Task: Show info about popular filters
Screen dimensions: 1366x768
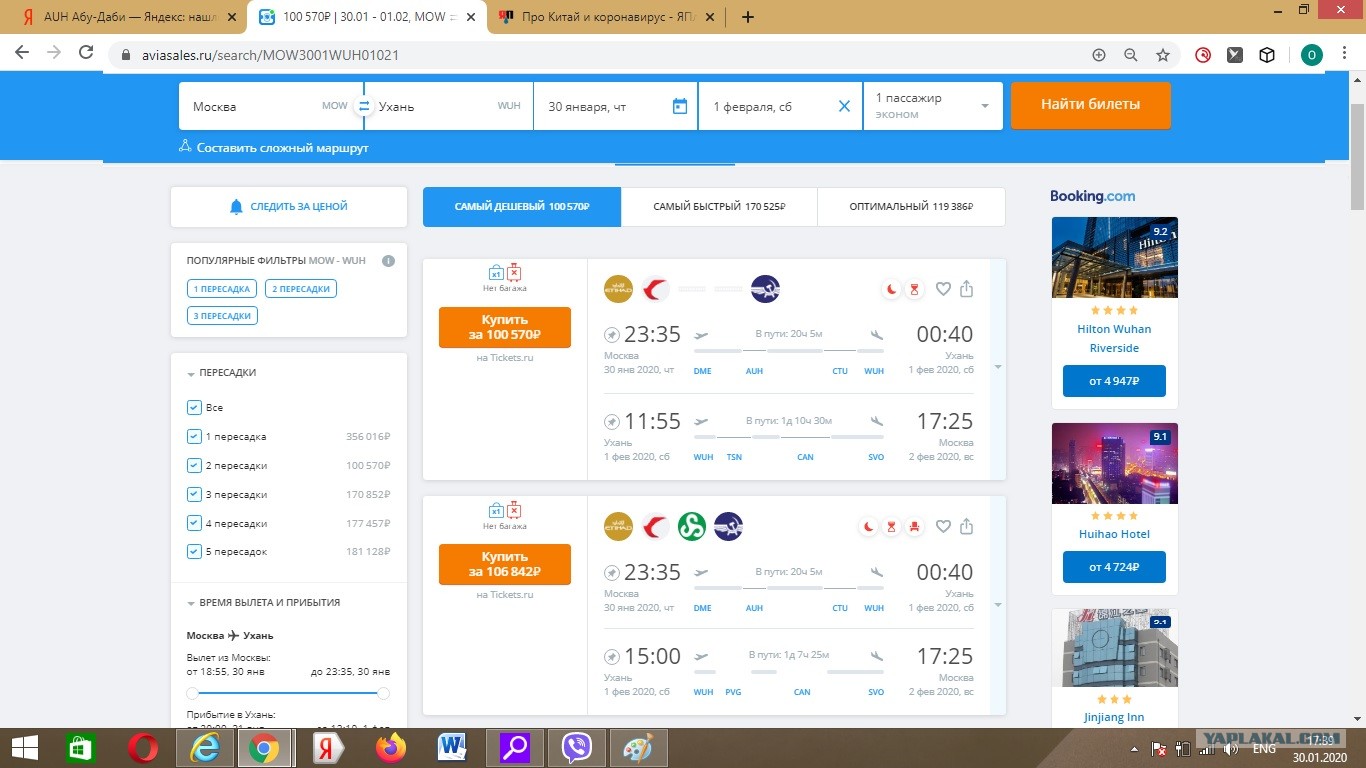Action: tap(388, 261)
